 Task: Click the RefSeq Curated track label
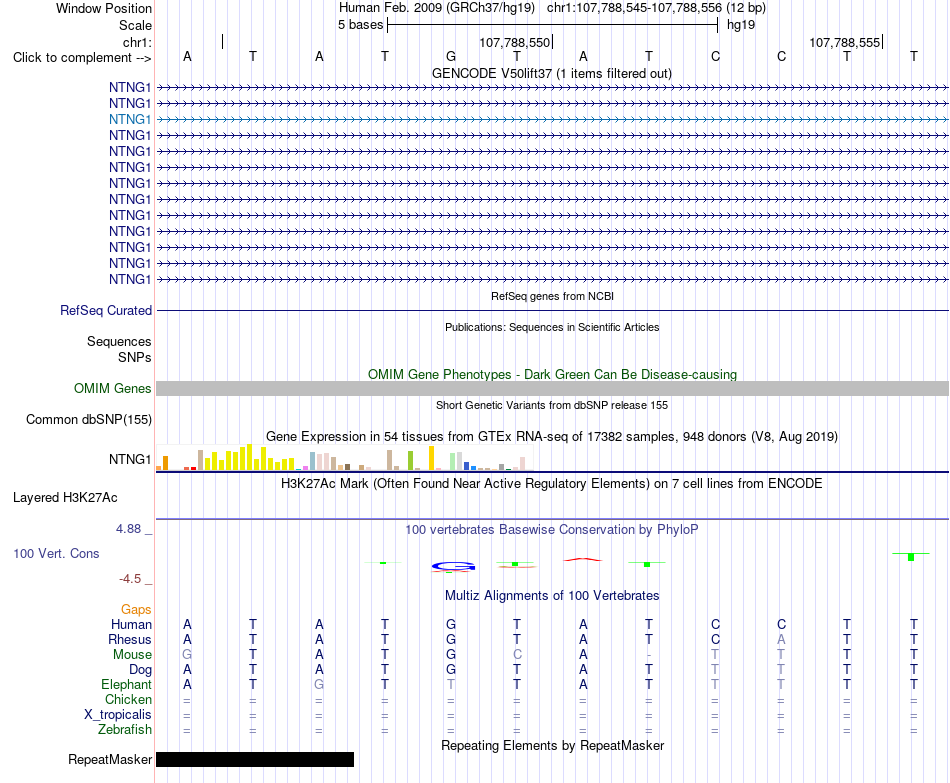(106, 310)
